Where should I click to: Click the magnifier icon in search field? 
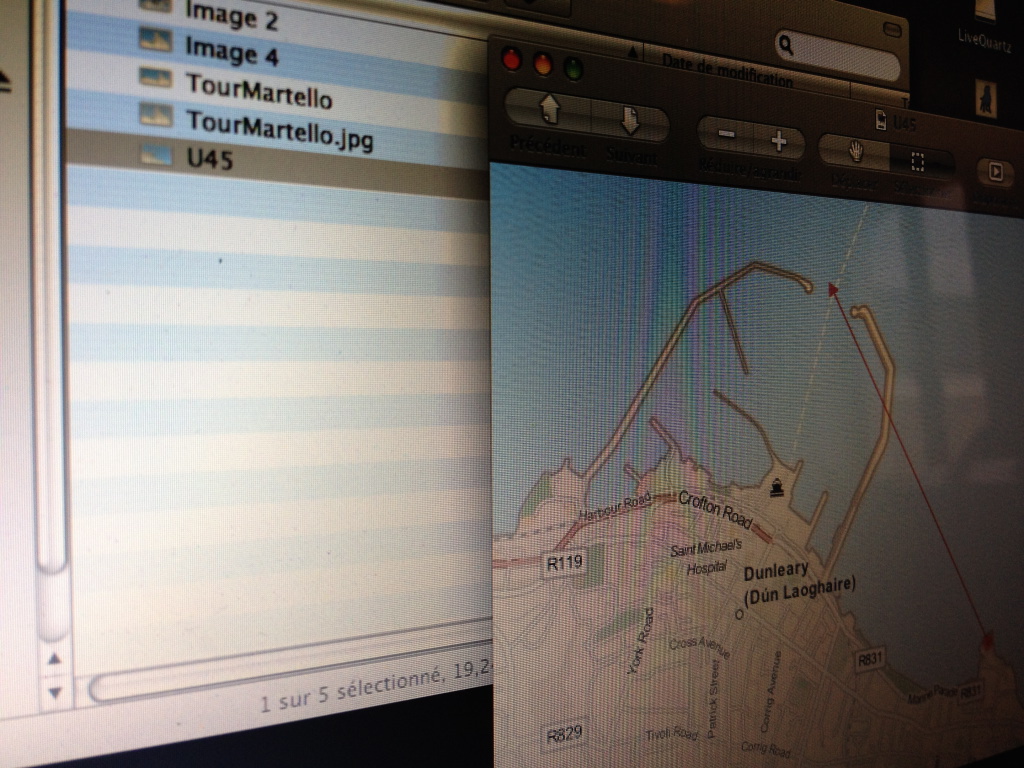click(x=786, y=45)
